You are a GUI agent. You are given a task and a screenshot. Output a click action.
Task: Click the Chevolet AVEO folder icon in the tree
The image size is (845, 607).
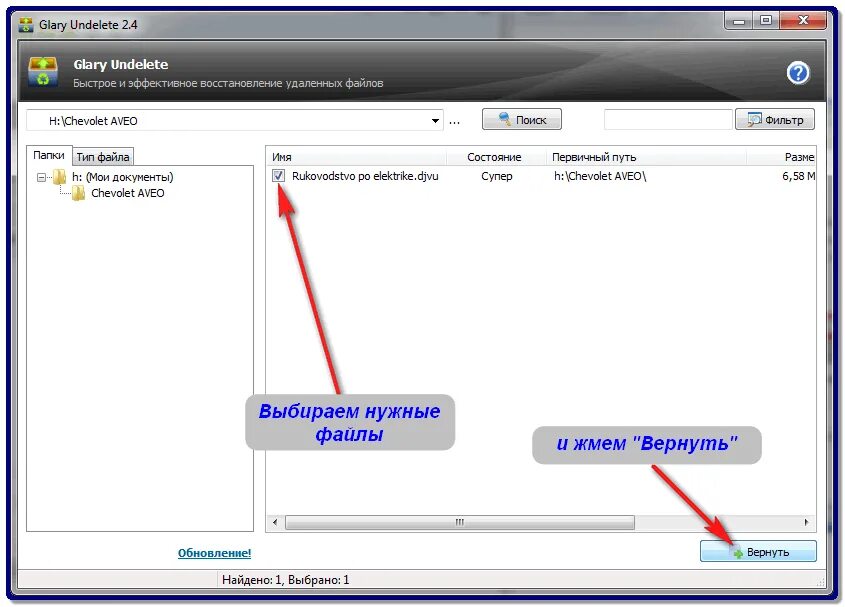(79, 193)
